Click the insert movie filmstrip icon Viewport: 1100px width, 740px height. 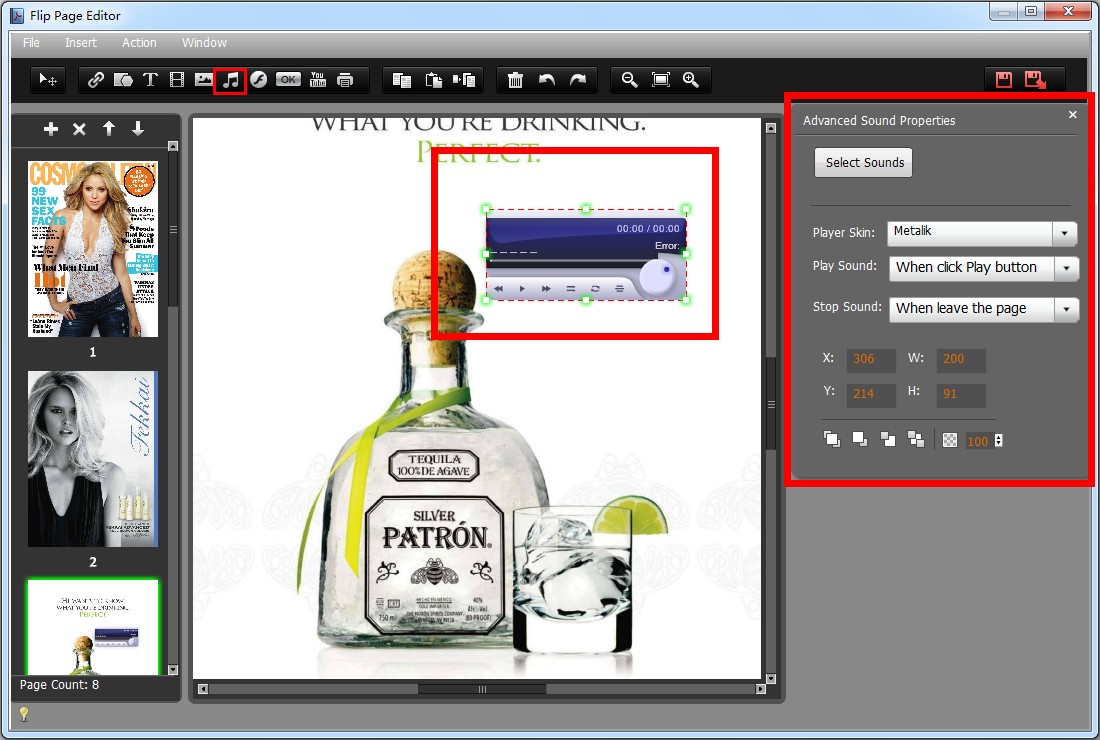pyautogui.click(x=177, y=80)
